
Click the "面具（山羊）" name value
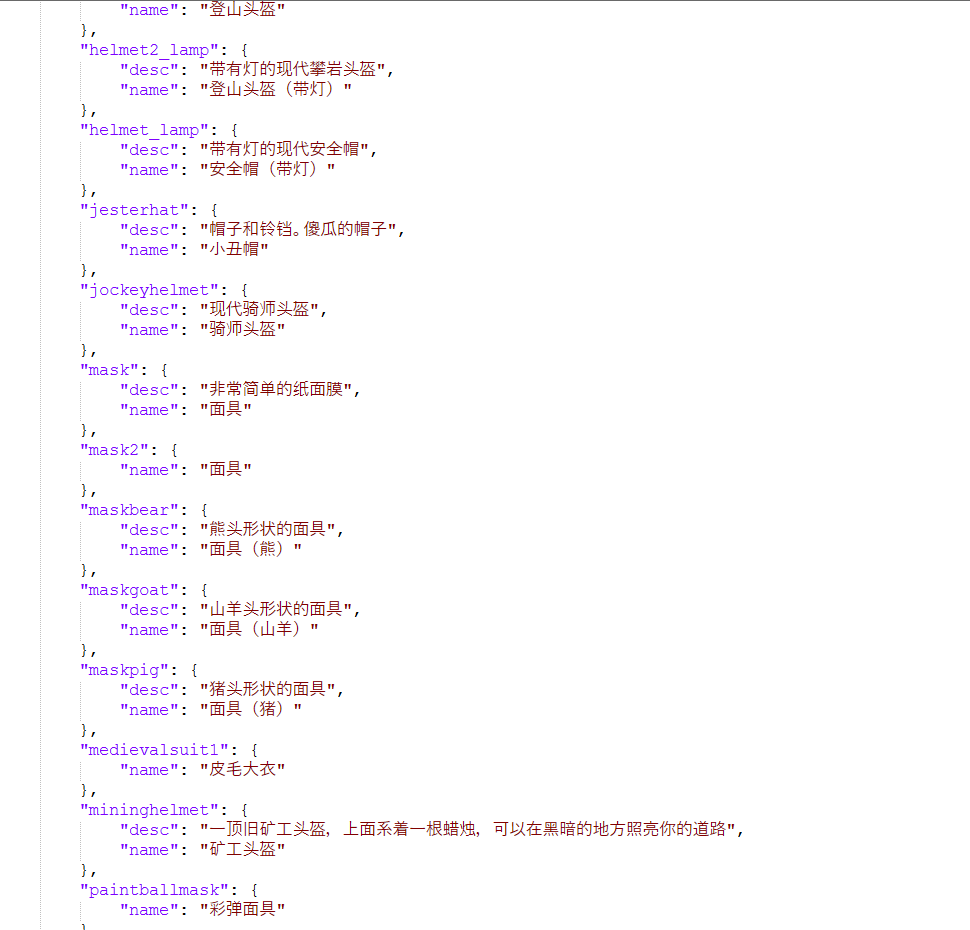[x=259, y=630]
